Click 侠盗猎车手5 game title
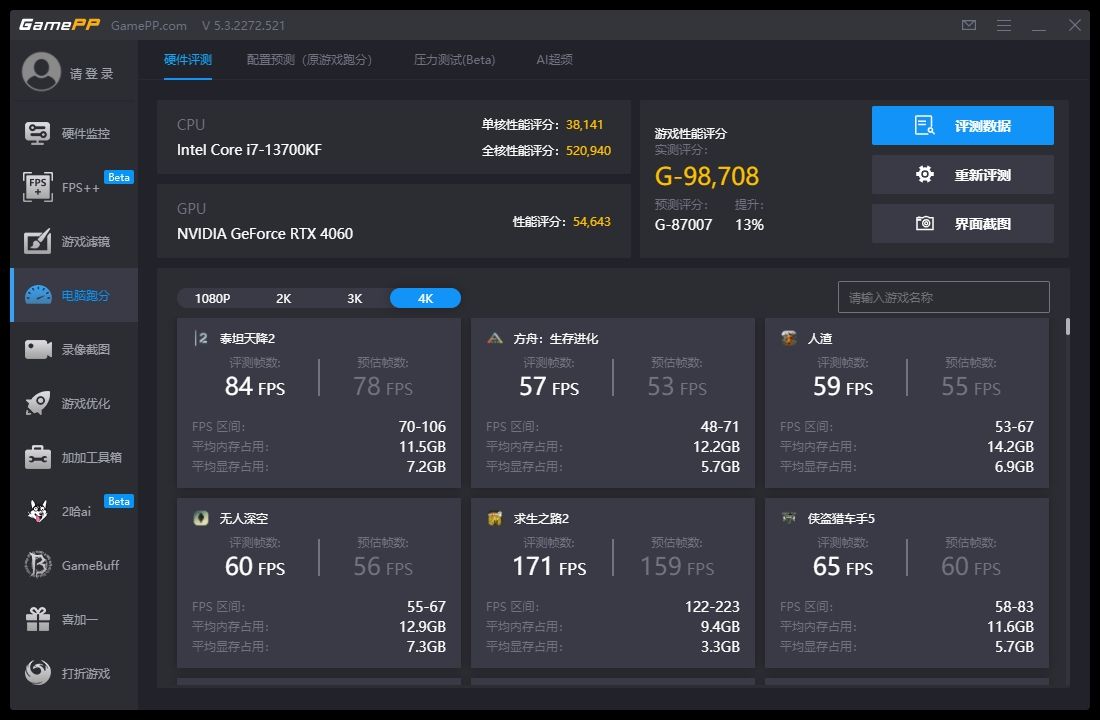 tap(841, 518)
